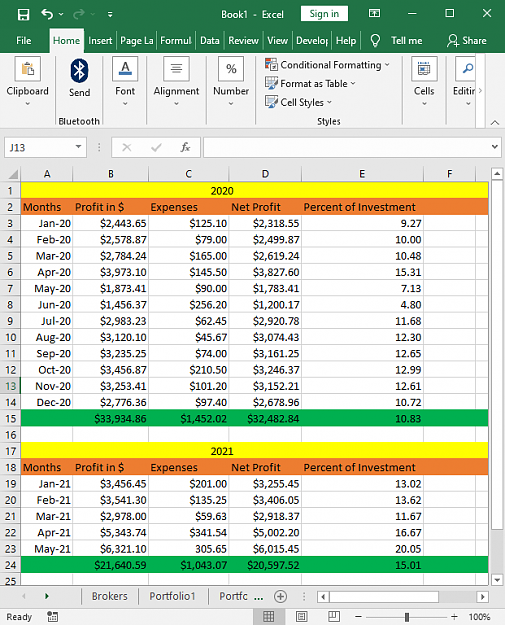The width and height of the screenshot is (505, 625).
Task: Expand the Editing group
Action: point(467,82)
